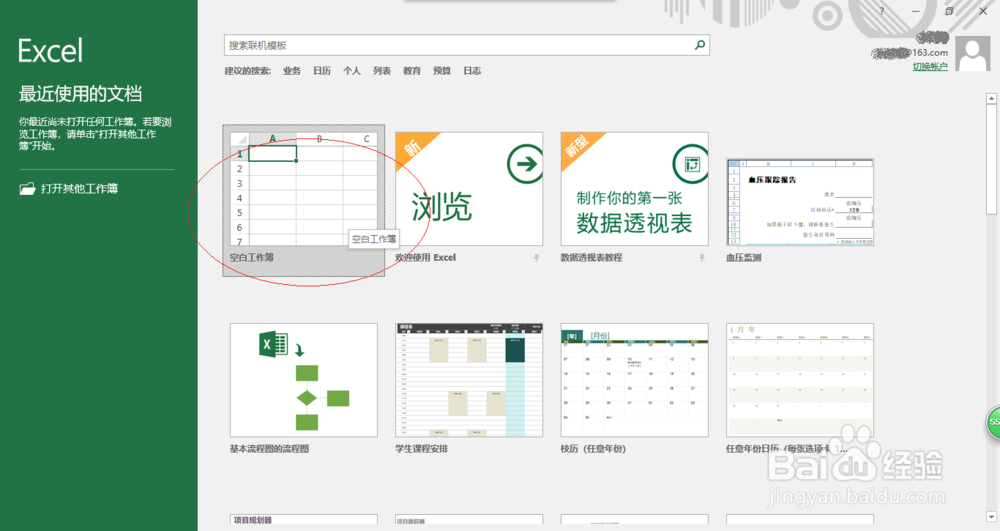This screenshot has height=531, width=1000.
Task: Search suggested category 教育
Action: 412,71
